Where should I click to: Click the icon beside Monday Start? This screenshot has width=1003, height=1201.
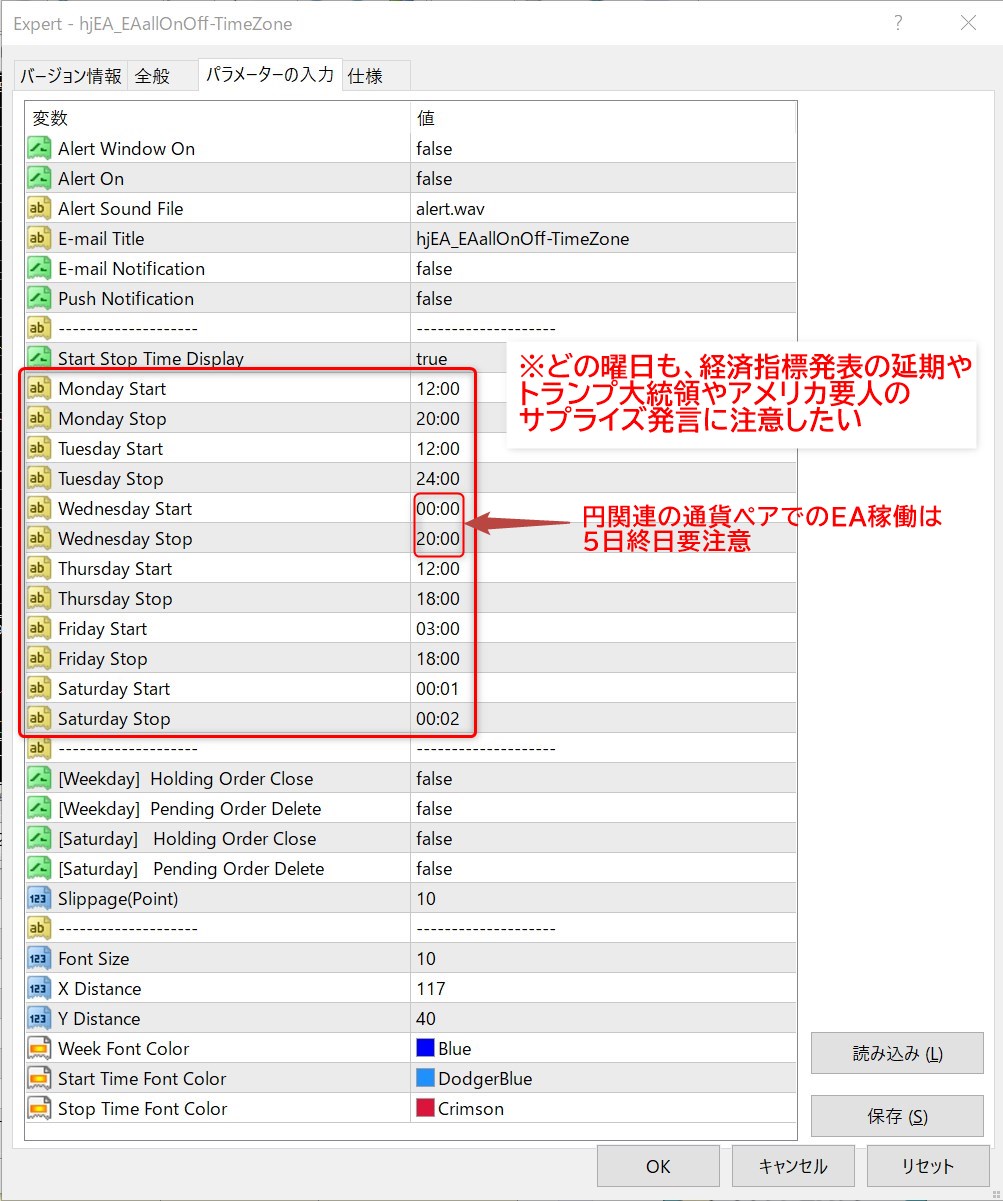[x=39, y=389]
